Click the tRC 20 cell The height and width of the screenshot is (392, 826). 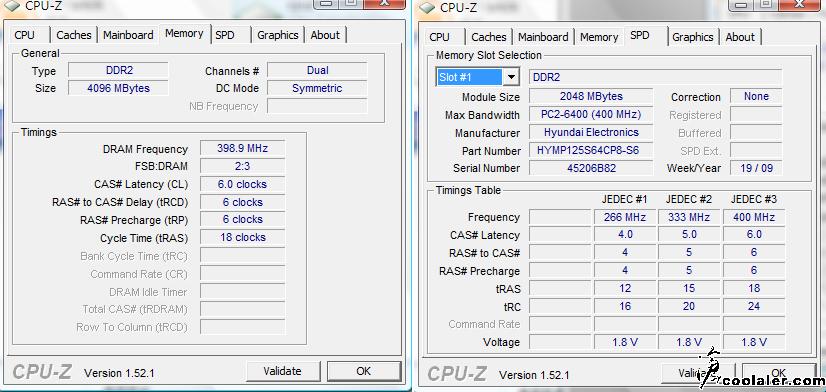tap(689, 306)
